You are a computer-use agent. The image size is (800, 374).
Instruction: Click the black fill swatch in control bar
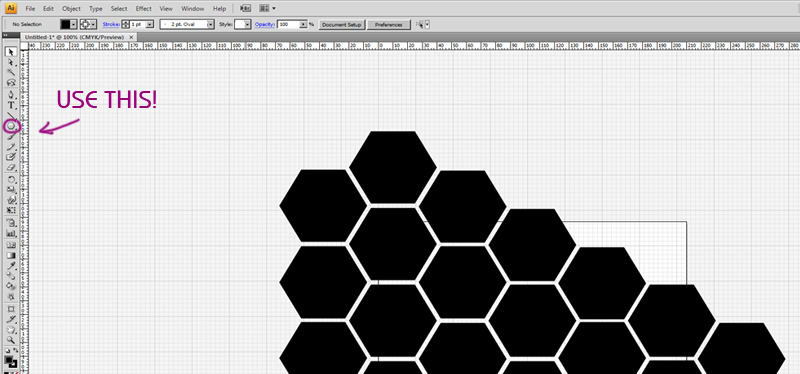pyautogui.click(x=65, y=24)
